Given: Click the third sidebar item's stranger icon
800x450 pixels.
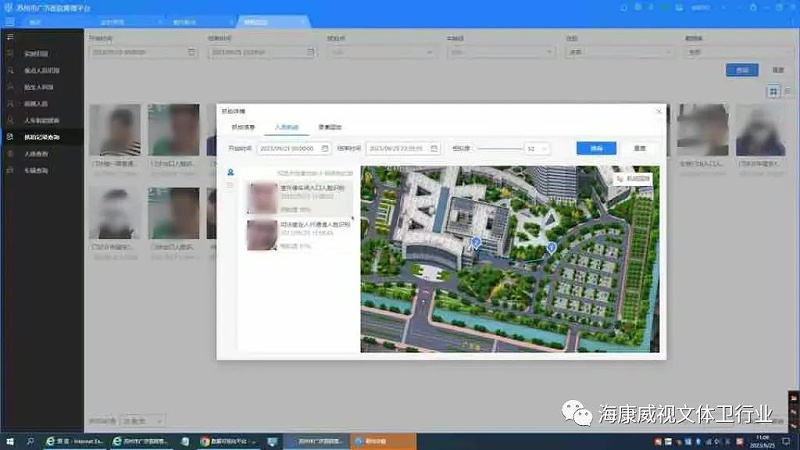Looking at the screenshot, I should (10, 87).
